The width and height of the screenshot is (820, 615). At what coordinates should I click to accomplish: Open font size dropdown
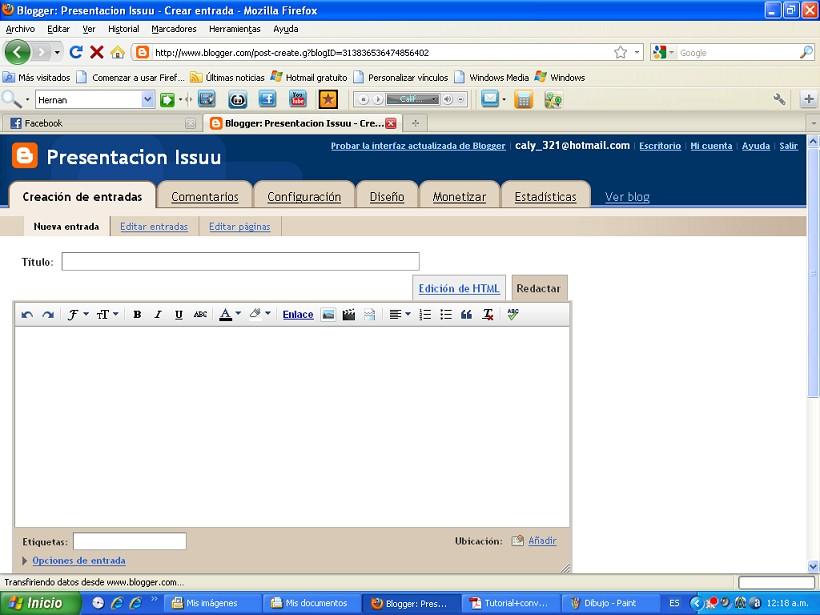(107, 314)
